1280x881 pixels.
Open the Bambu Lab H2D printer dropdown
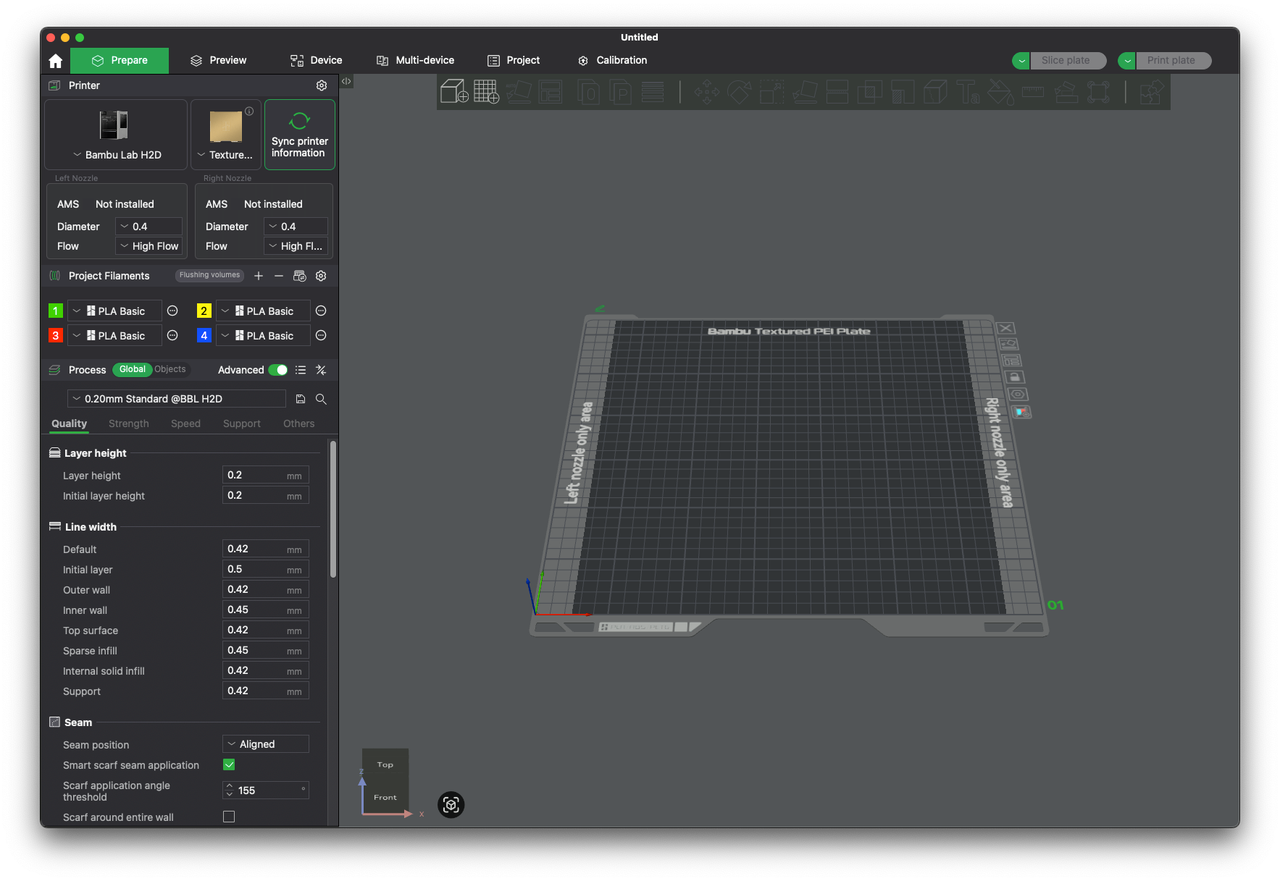coord(116,135)
